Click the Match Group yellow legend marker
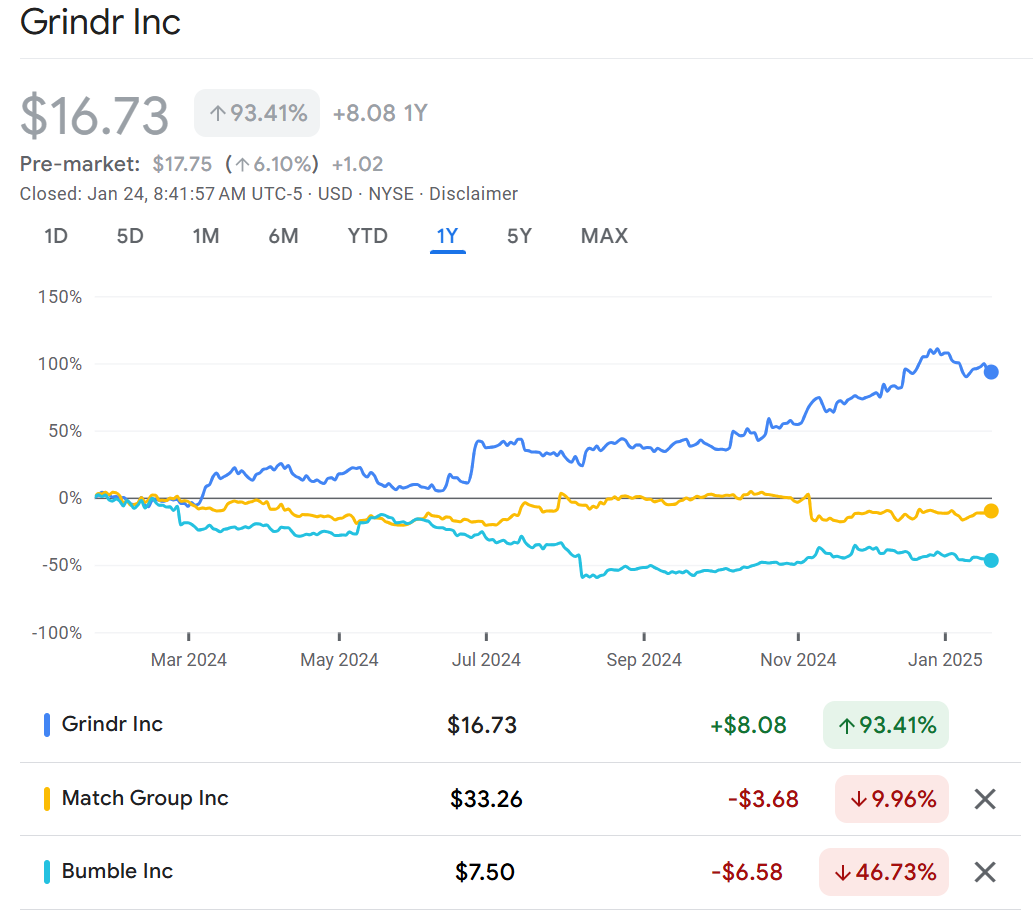Screen dimensions: 1033x922 coord(47,799)
